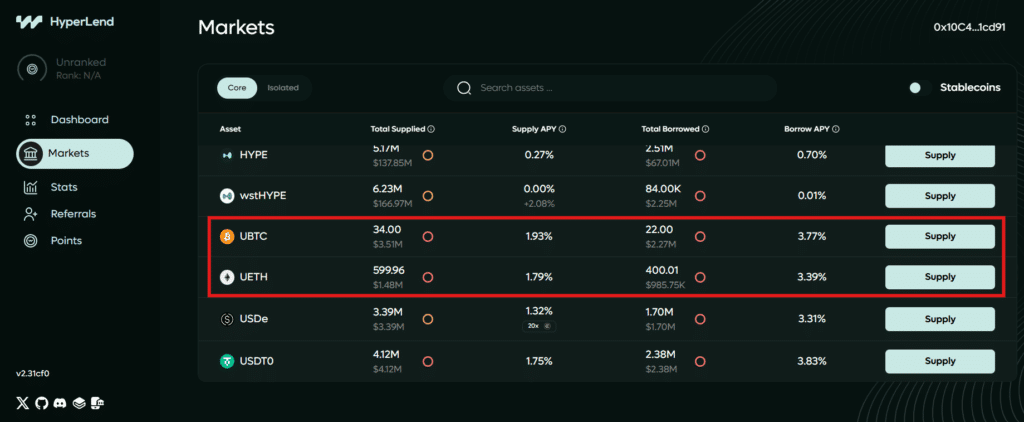The image size is (1024, 422).
Task: Click the Borrow APY column header
Action: point(807,129)
